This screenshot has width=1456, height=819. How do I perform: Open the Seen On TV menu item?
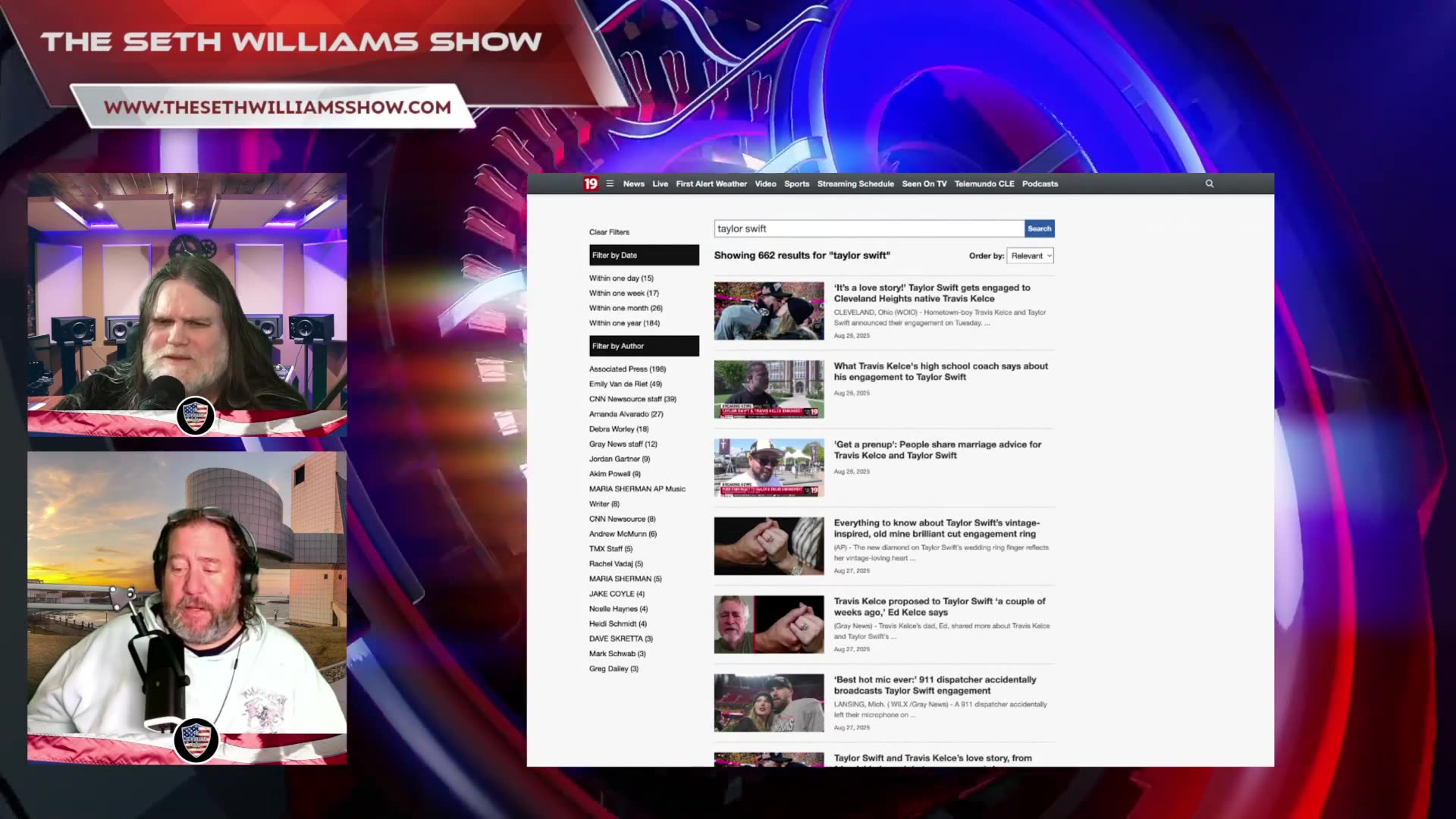pos(924,184)
